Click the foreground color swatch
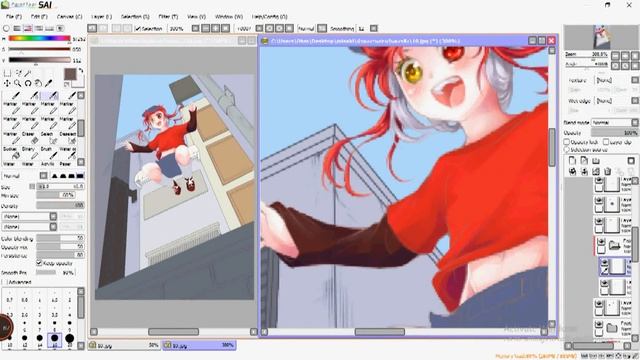The image size is (640, 360). coord(70,74)
